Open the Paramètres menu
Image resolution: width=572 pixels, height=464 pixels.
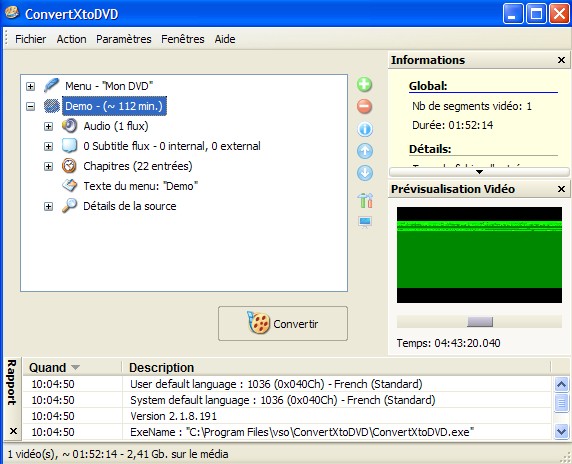pos(124,39)
